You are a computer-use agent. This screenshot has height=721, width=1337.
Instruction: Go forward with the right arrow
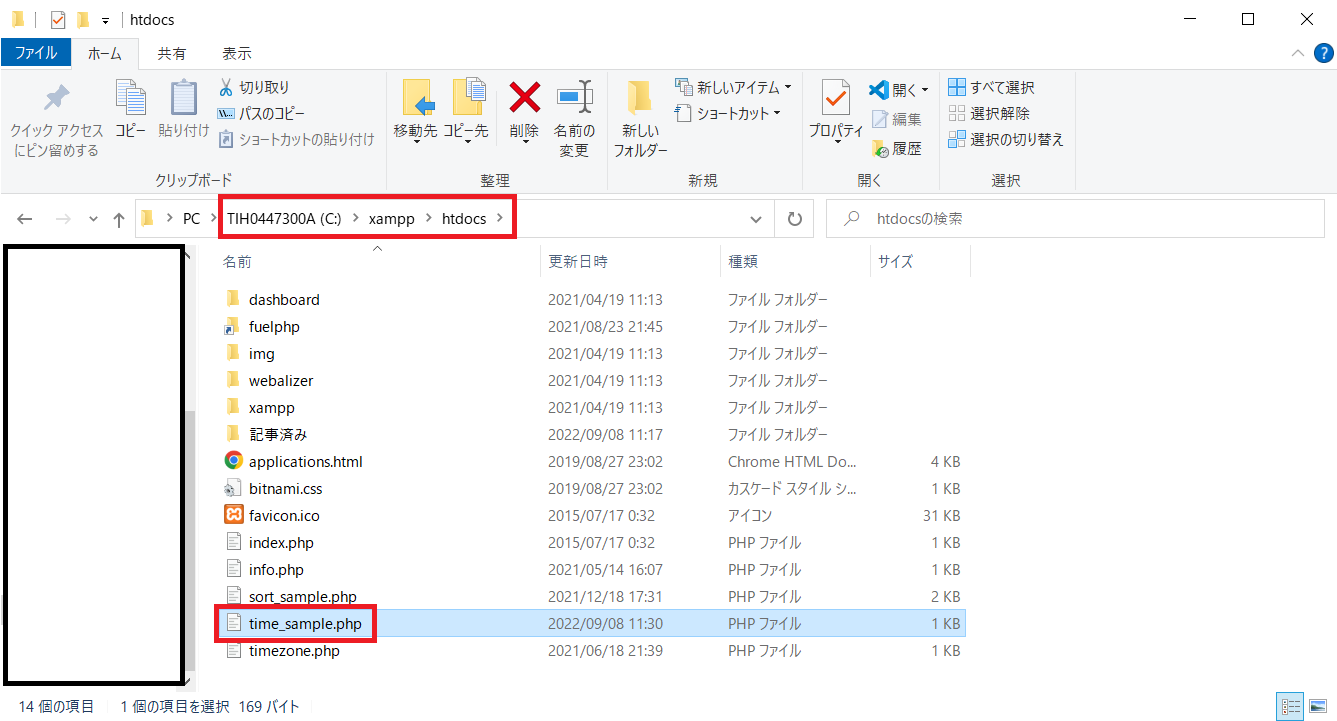click(62, 219)
